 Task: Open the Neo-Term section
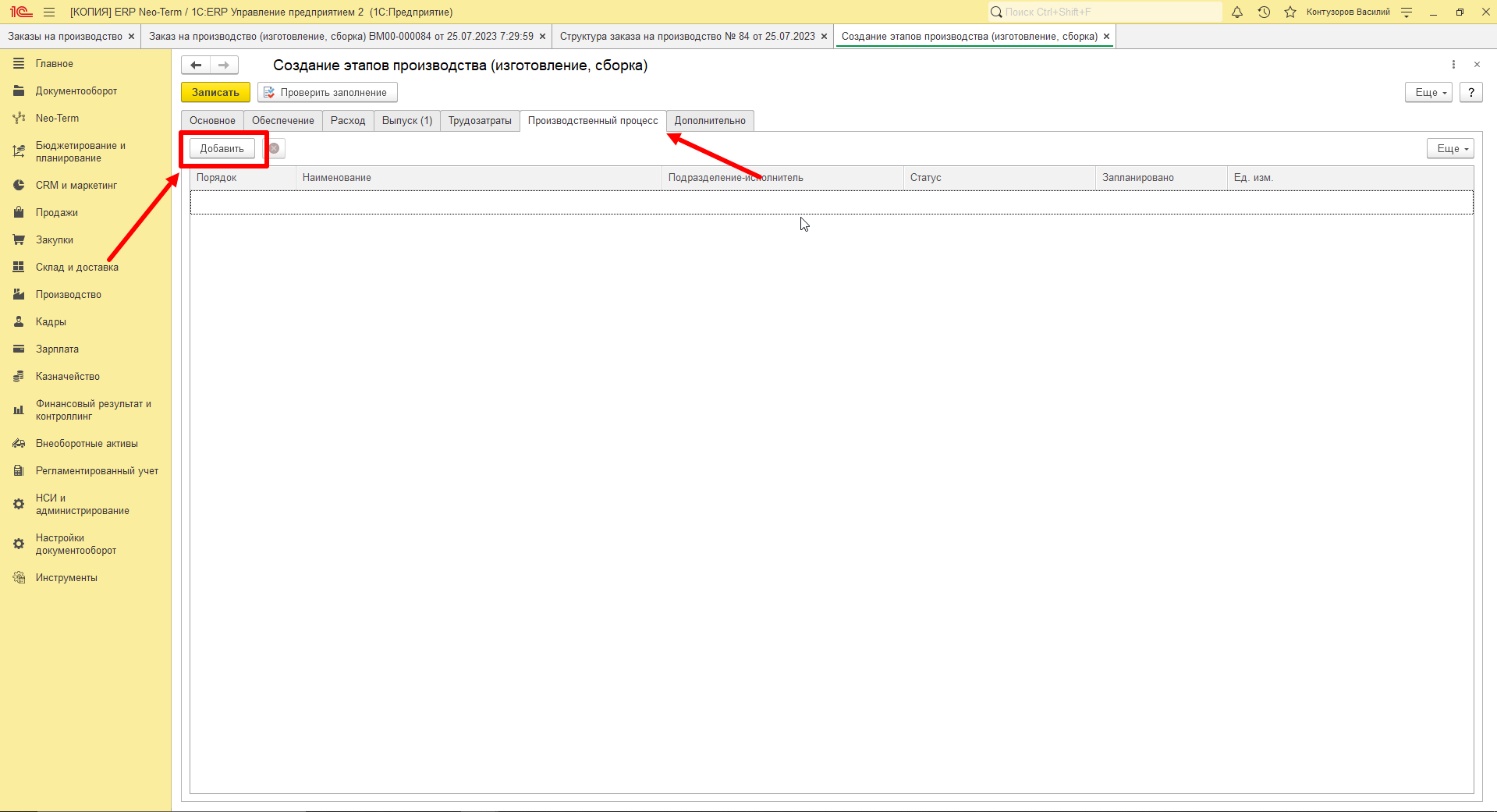[57, 119]
